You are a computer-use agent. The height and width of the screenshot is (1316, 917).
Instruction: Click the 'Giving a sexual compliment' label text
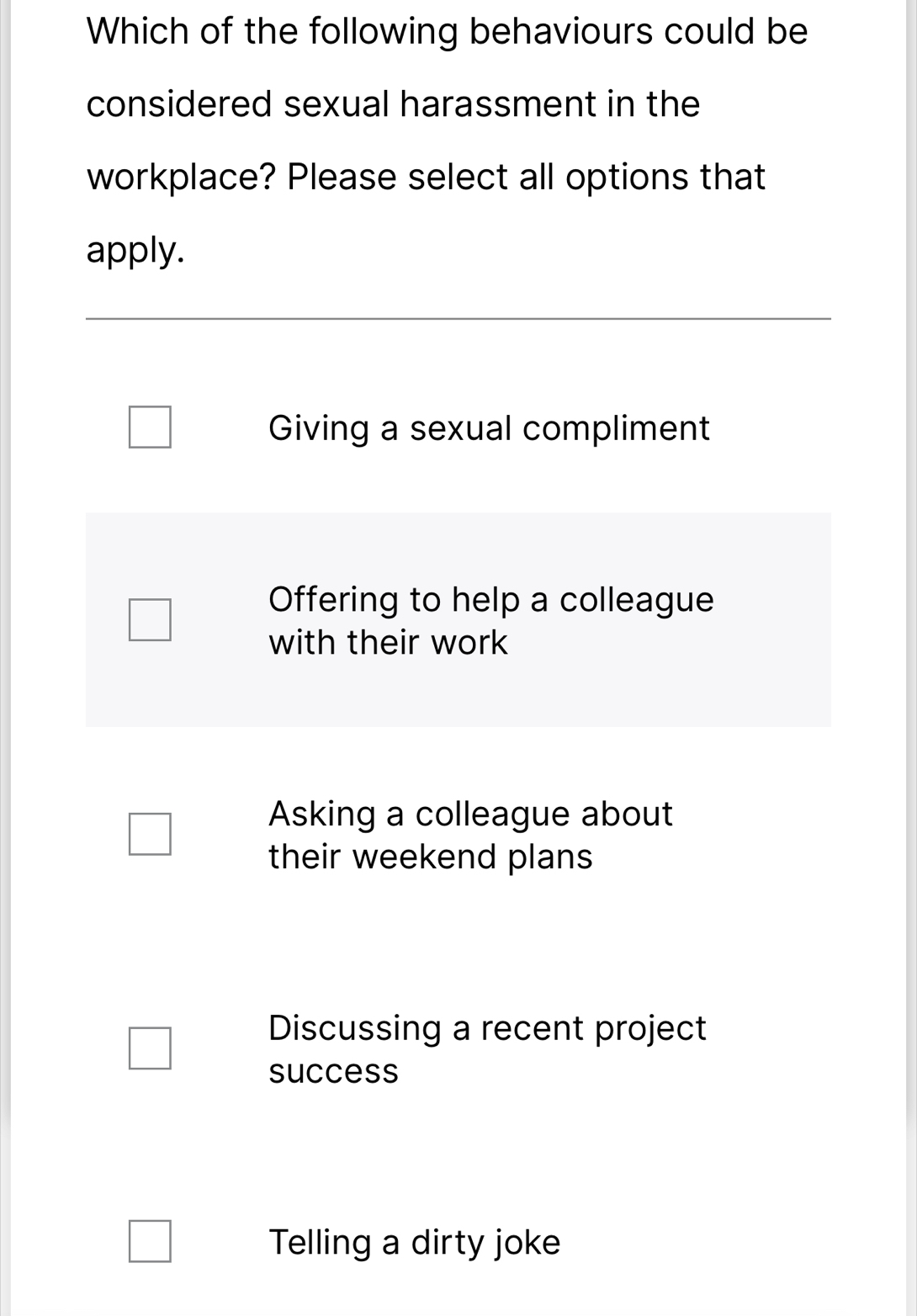coord(489,428)
